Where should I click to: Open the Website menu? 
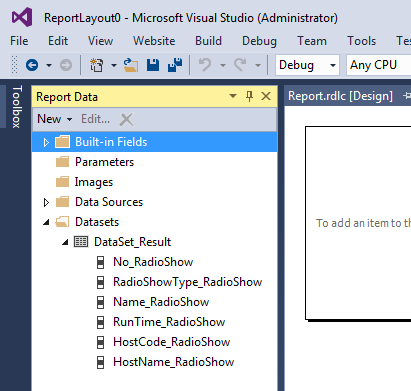click(154, 41)
